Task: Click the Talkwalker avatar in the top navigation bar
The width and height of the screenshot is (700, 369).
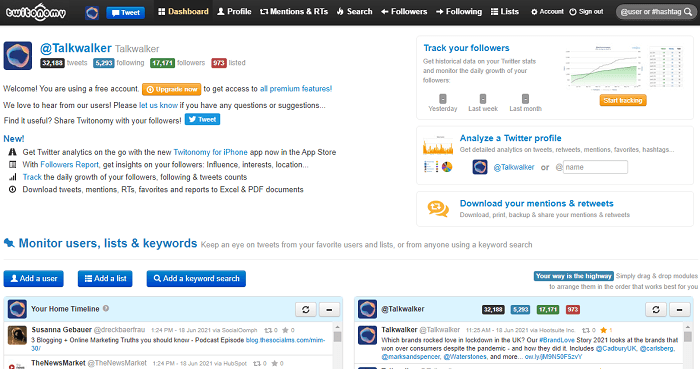Action: (x=92, y=12)
